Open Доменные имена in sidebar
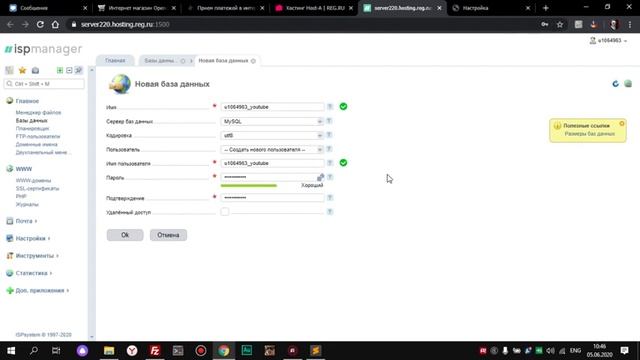The height and width of the screenshot is (360, 640). point(37,144)
